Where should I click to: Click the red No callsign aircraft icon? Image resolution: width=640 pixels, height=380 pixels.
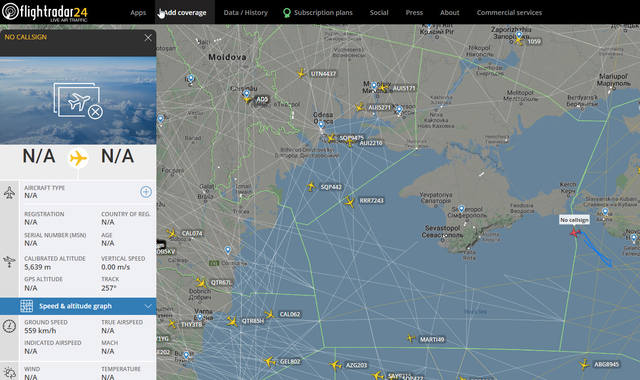pos(575,233)
